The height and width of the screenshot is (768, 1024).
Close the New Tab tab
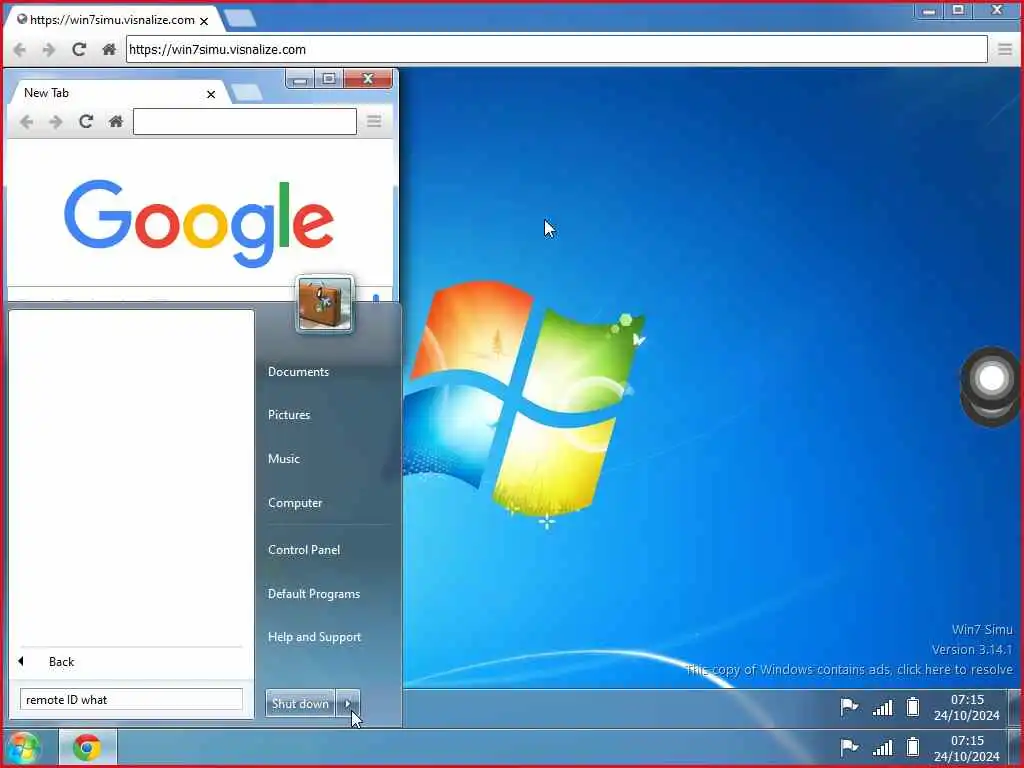click(x=211, y=94)
